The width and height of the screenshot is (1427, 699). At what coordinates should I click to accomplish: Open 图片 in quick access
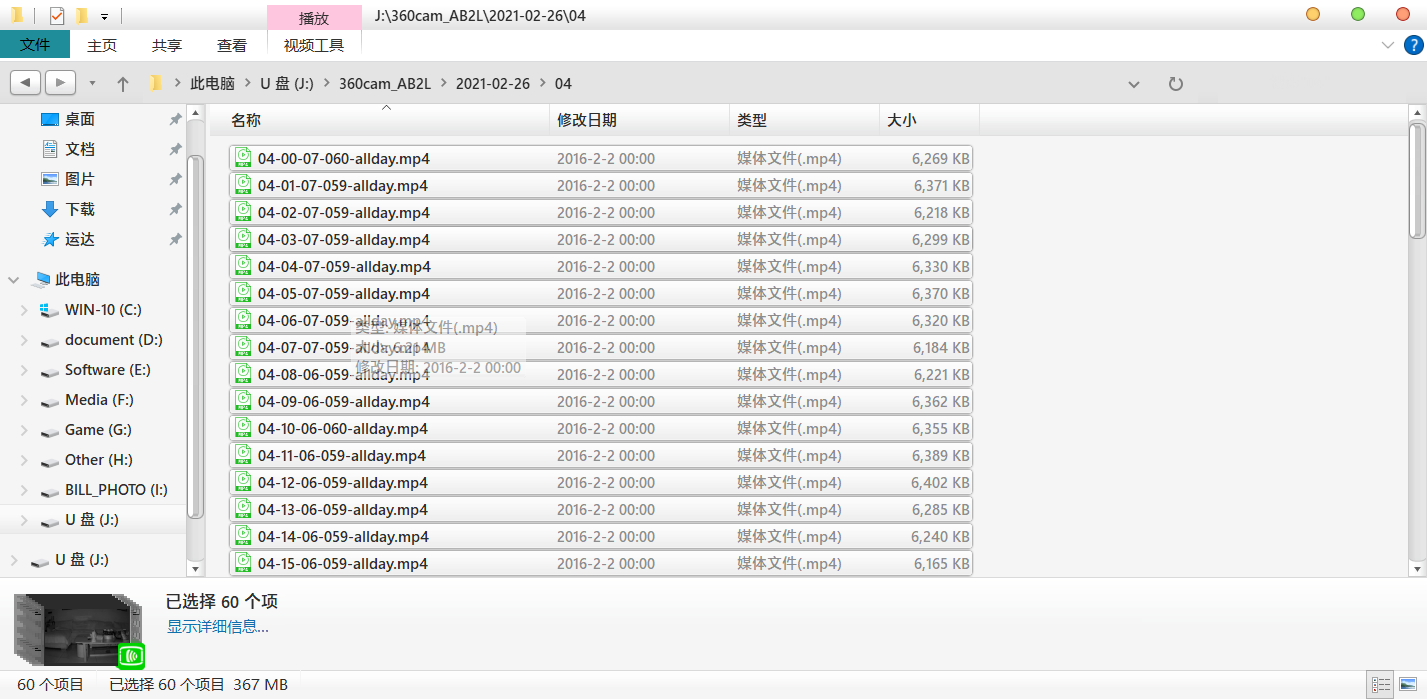click(x=80, y=179)
